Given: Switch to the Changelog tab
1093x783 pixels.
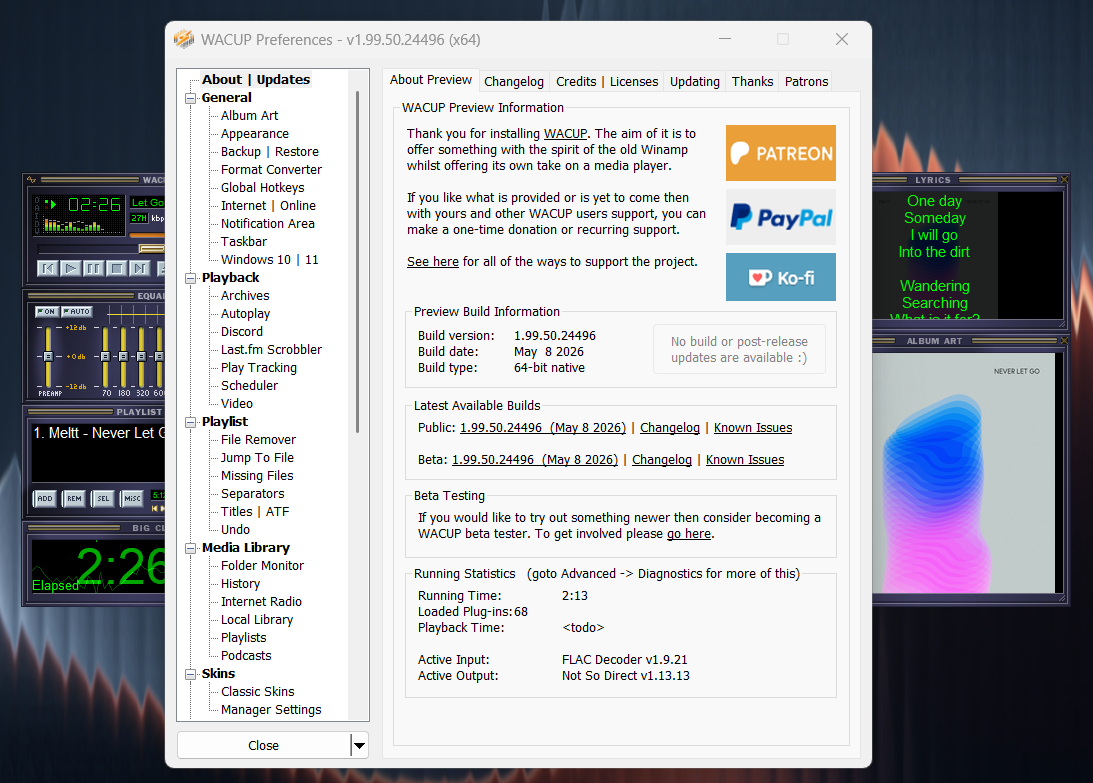Looking at the screenshot, I should click(x=514, y=82).
